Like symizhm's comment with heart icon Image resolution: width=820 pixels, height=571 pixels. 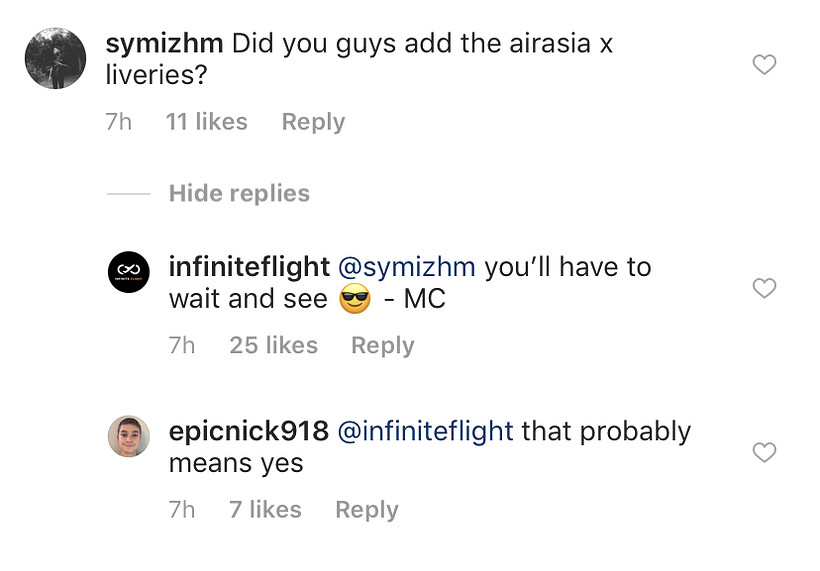(x=764, y=66)
